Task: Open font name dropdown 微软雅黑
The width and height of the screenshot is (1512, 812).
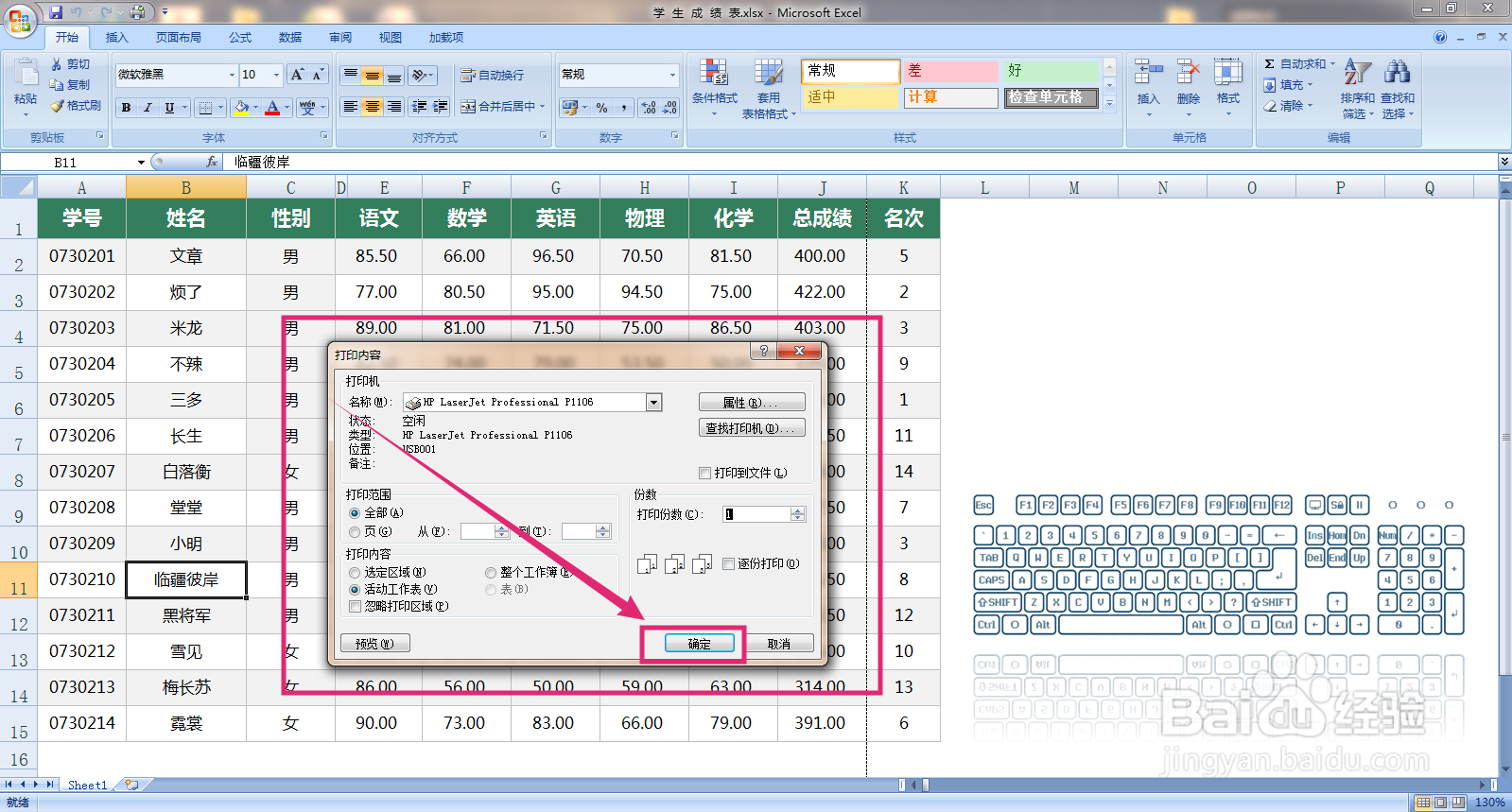Action: click(232, 75)
